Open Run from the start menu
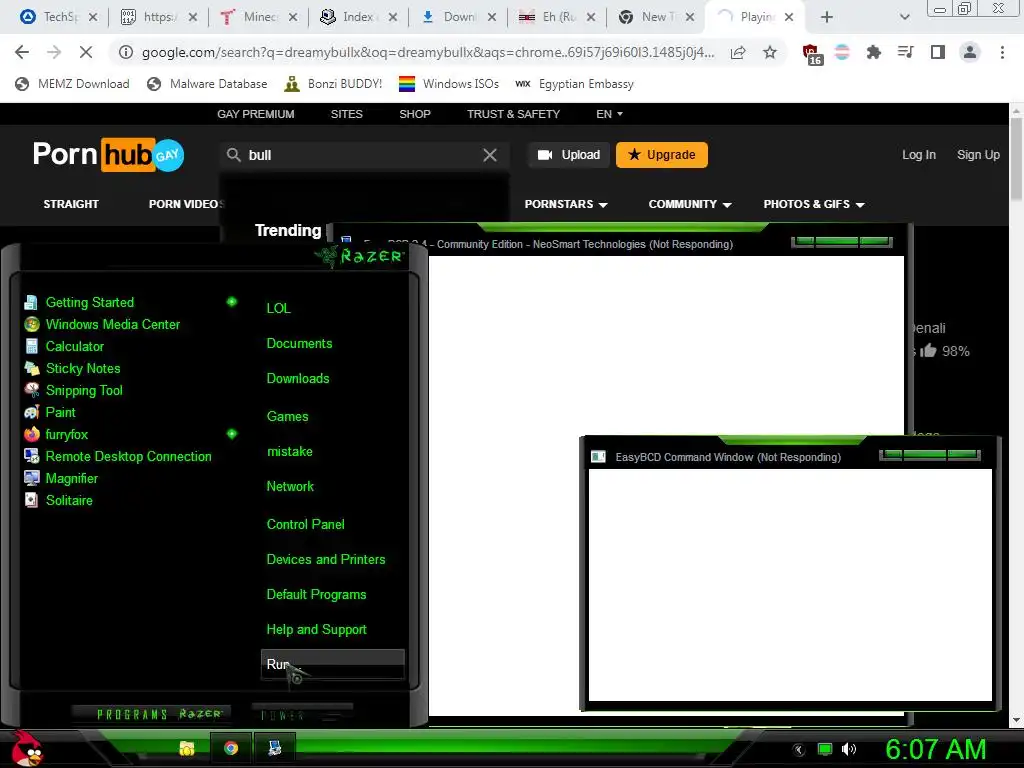Screen dimensions: 1024x768 click(x=332, y=664)
